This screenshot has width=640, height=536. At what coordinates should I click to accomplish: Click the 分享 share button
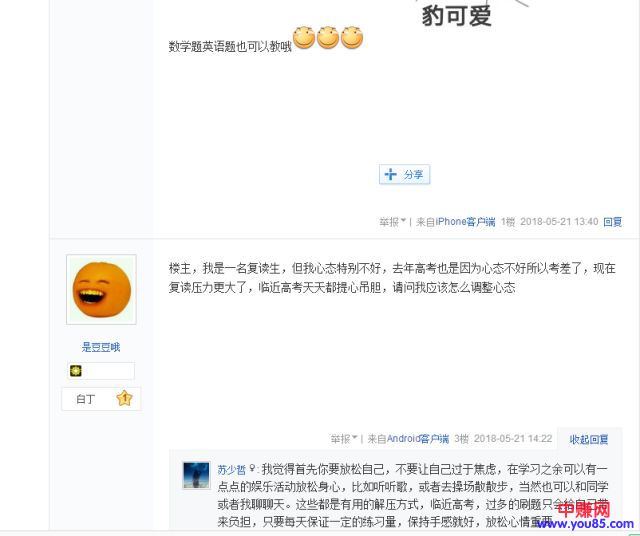(x=404, y=175)
